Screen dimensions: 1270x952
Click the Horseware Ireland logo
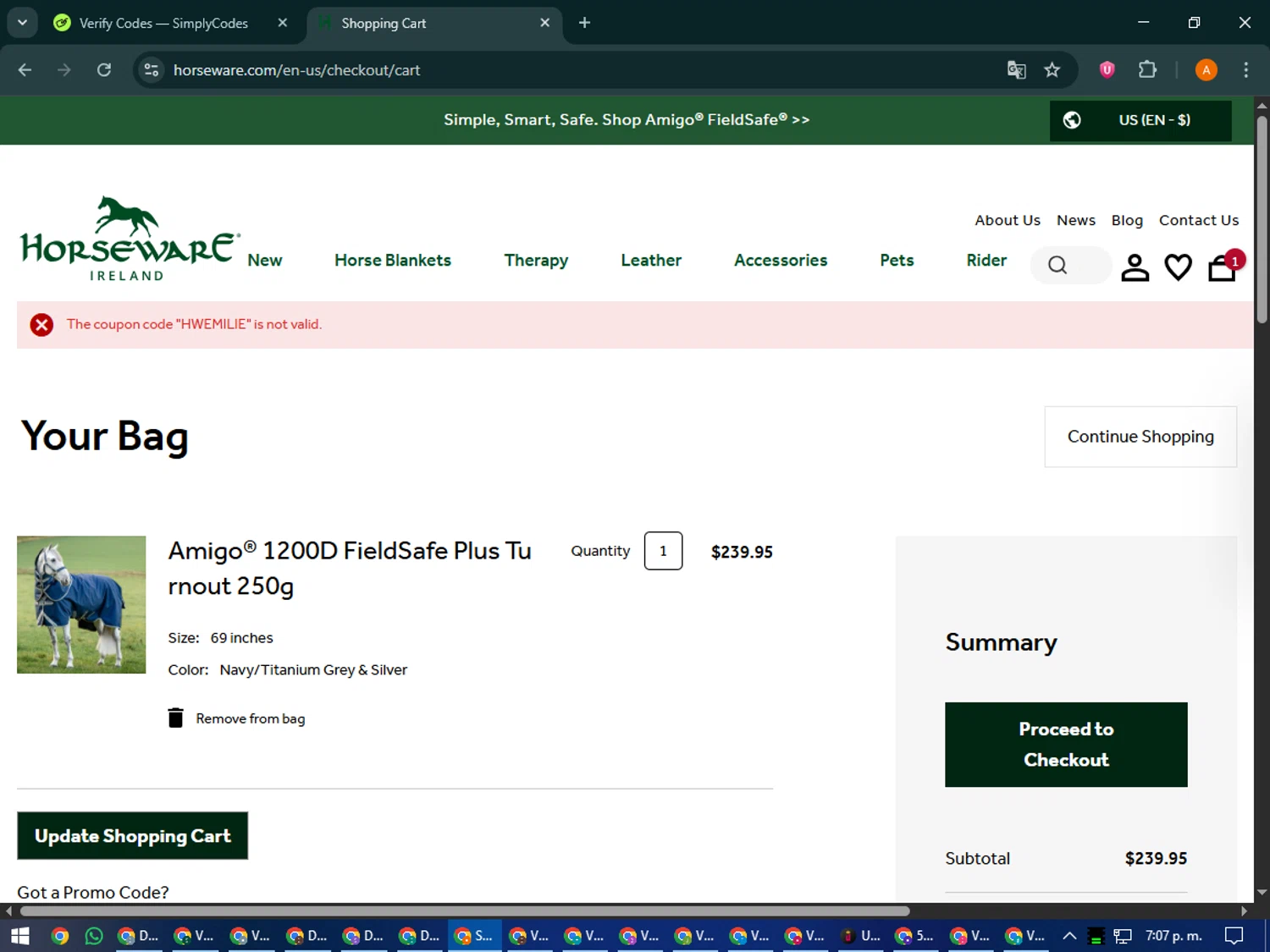point(130,239)
